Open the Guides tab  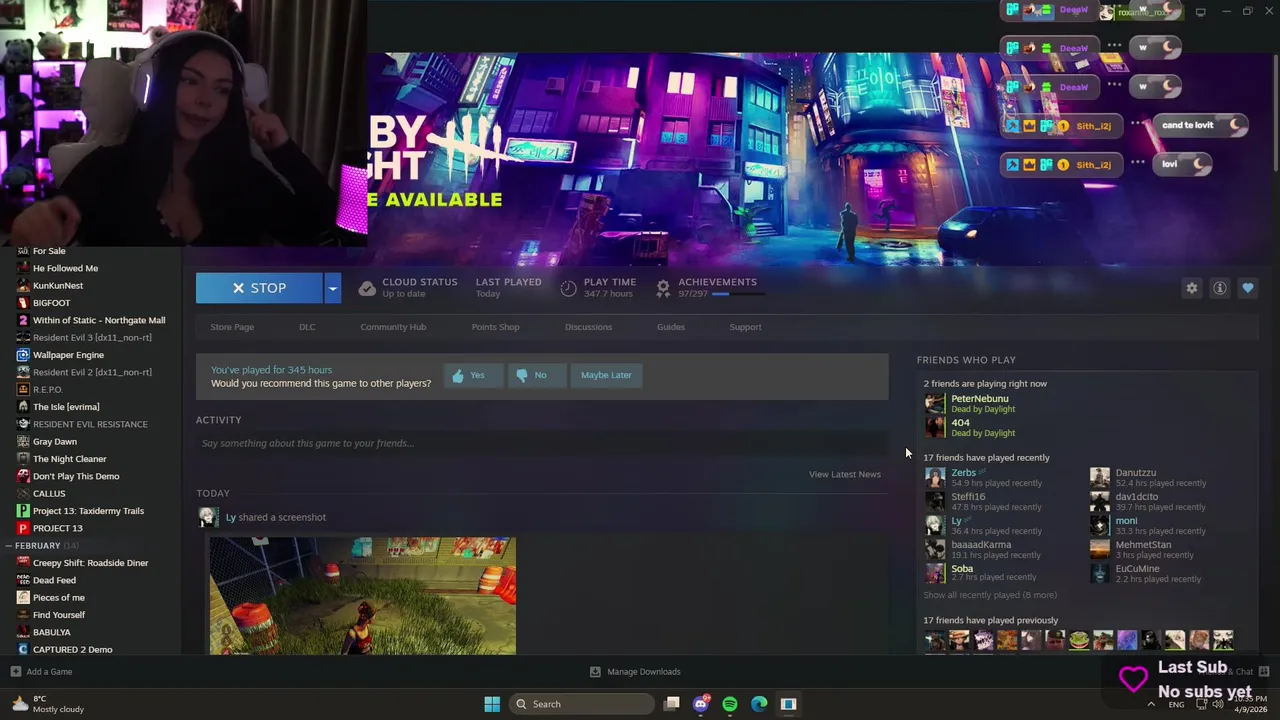(x=671, y=327)
